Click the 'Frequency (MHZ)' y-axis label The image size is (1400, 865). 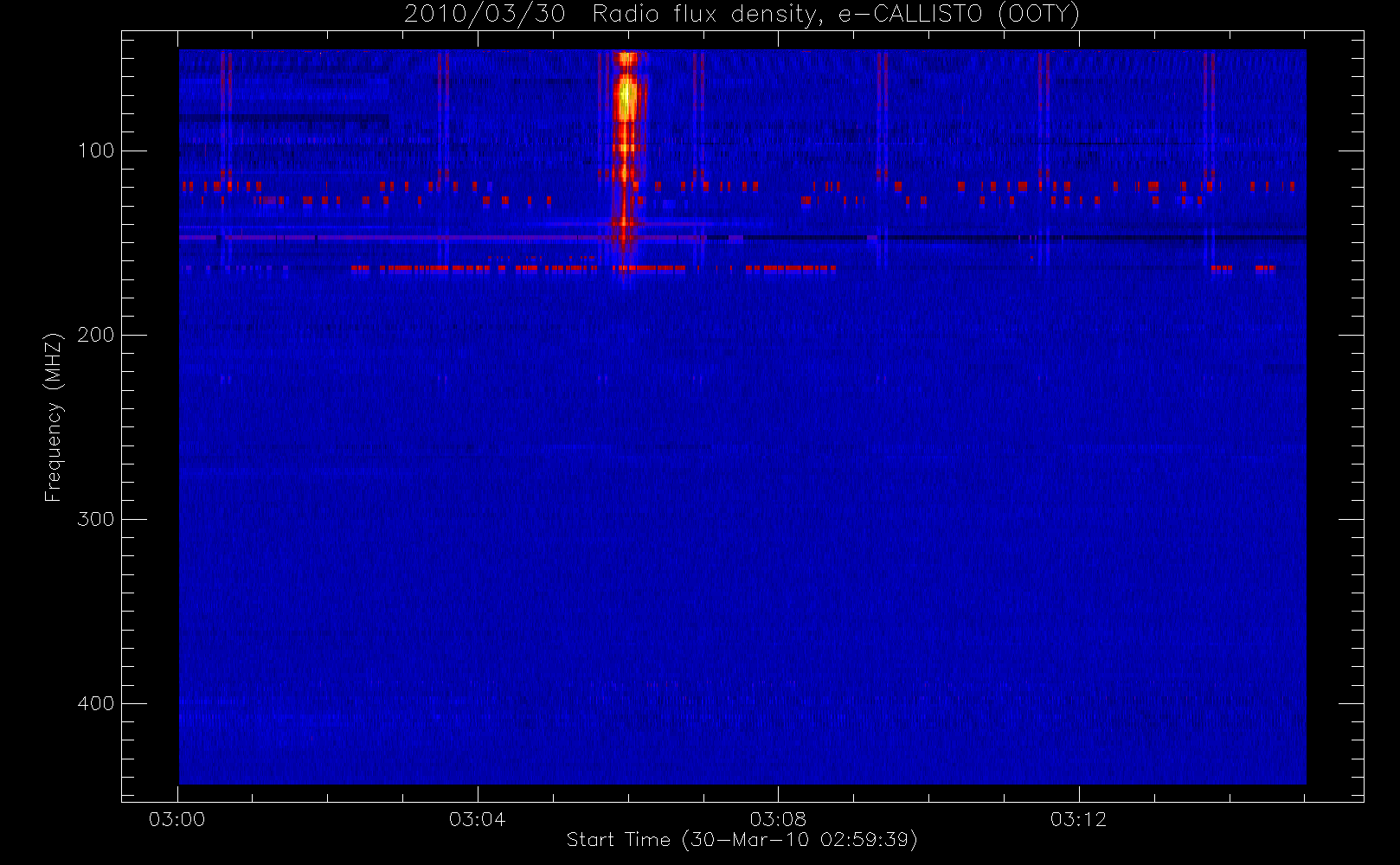54,417
